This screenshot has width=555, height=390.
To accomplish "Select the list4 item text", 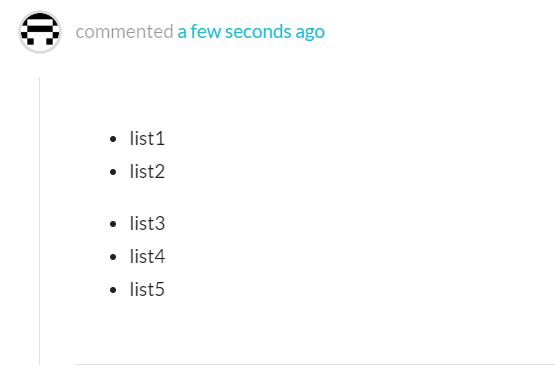I will coord(147,256).
